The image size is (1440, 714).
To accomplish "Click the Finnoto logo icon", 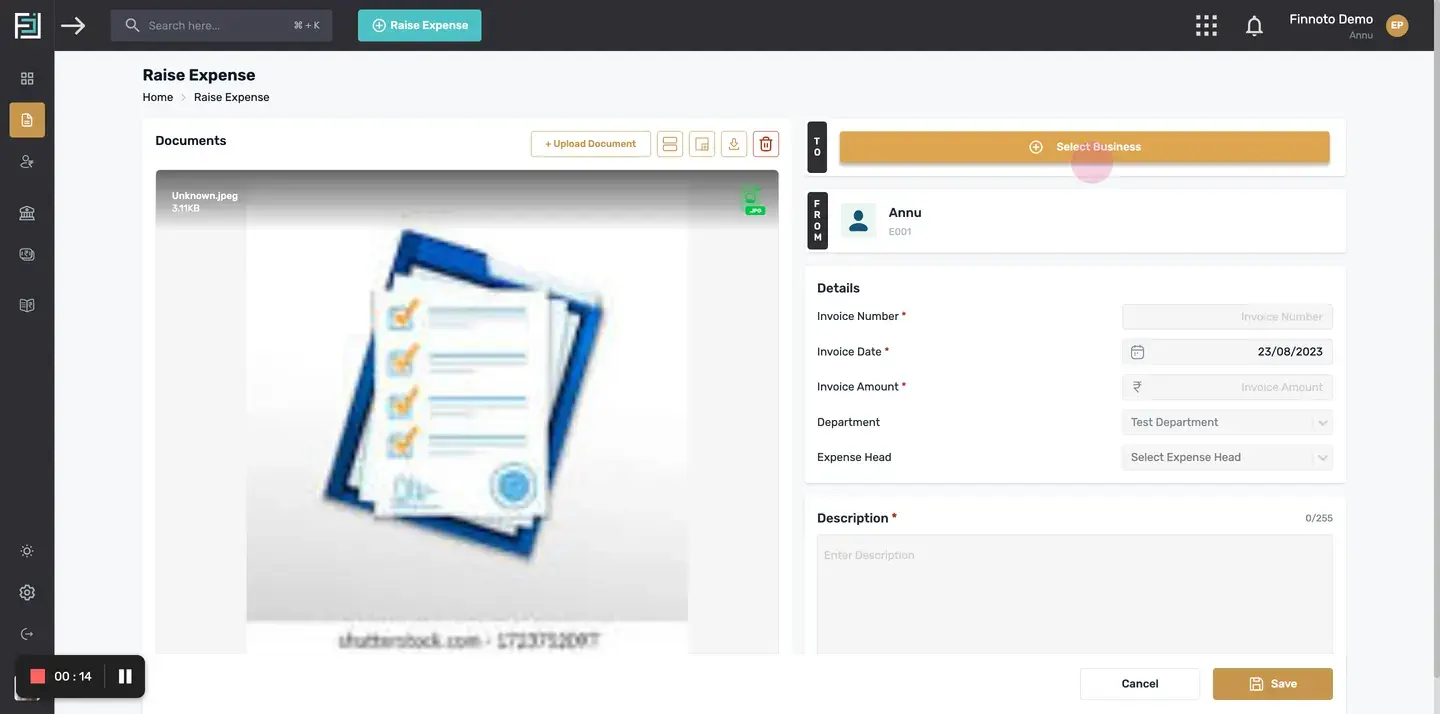I will pyautogui.click(x=27, y=25).
